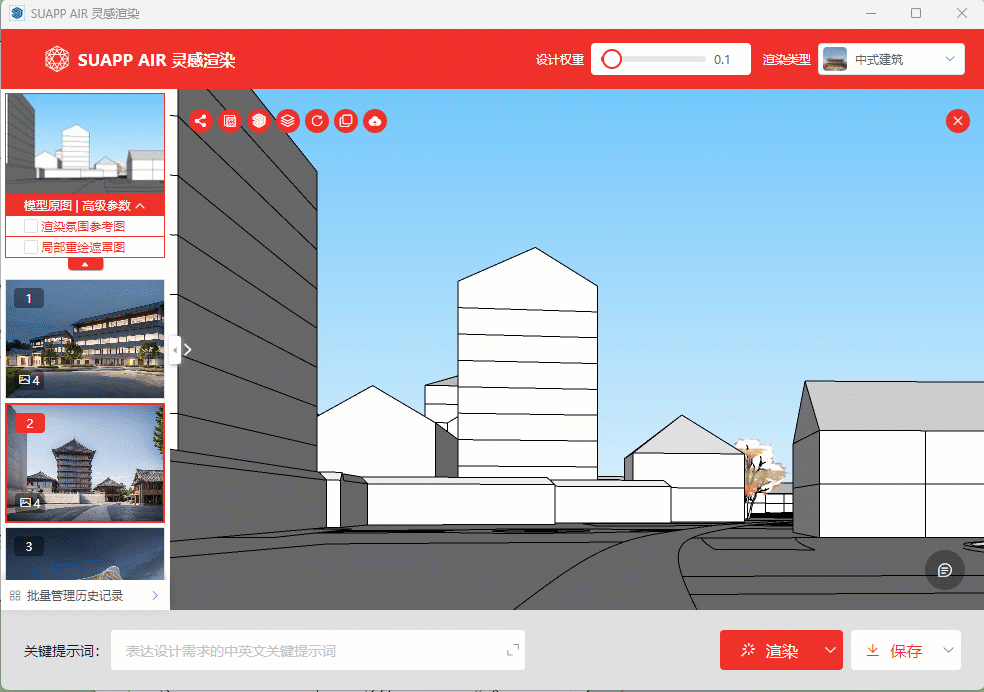Enable the 局部重绘遮罩图 checkbox
Image resolution: width=984 pixels, height=692 pixels.
[x=30, y=247]
